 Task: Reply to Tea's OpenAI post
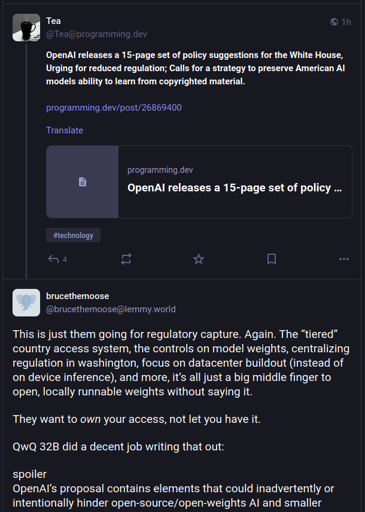pos(53,259)
